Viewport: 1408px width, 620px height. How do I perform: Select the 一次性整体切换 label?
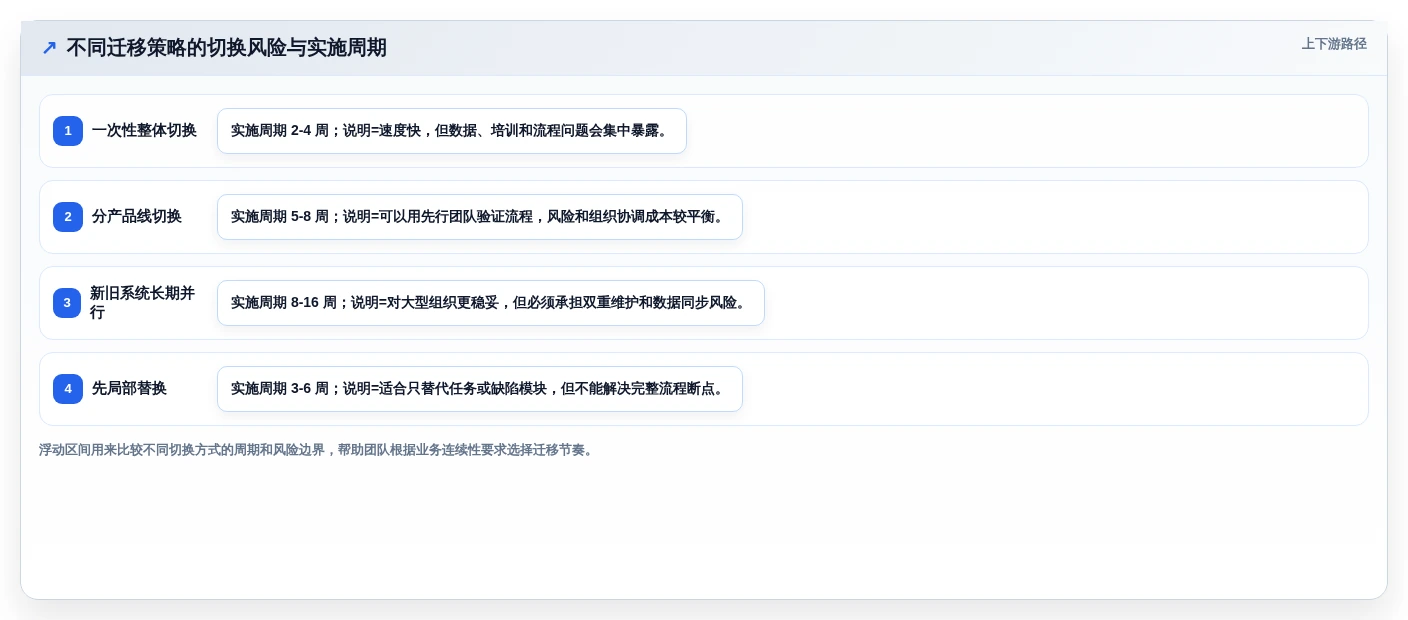144,131
